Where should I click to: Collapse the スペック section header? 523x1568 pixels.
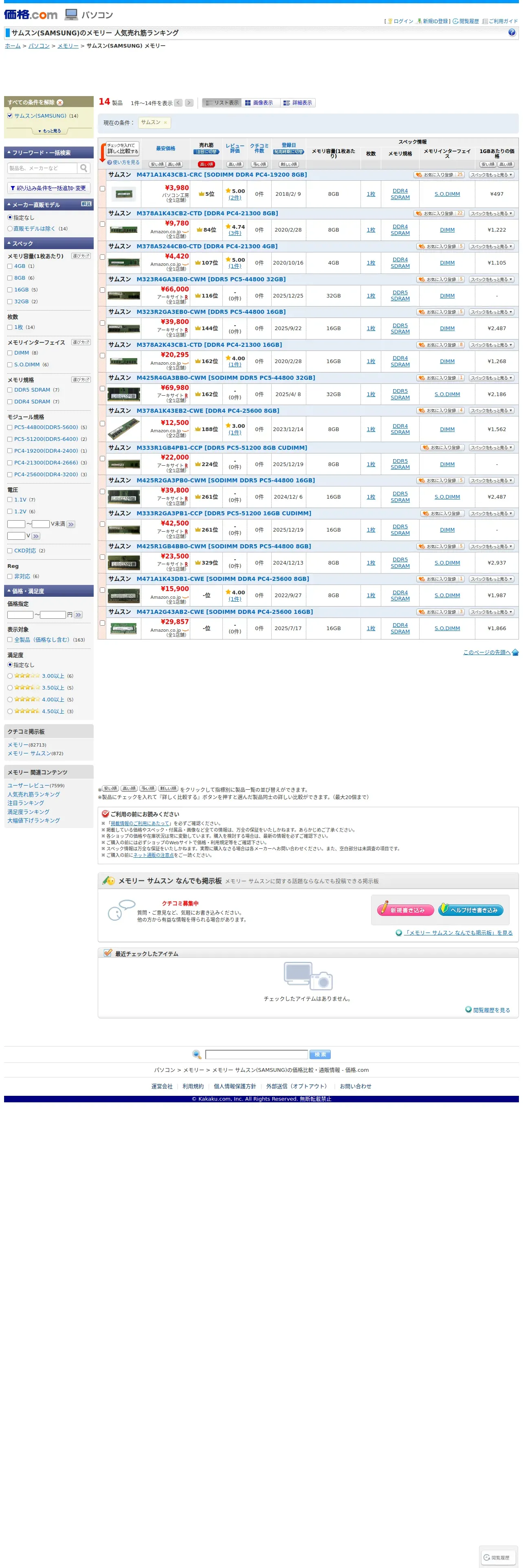click(49, 243)
